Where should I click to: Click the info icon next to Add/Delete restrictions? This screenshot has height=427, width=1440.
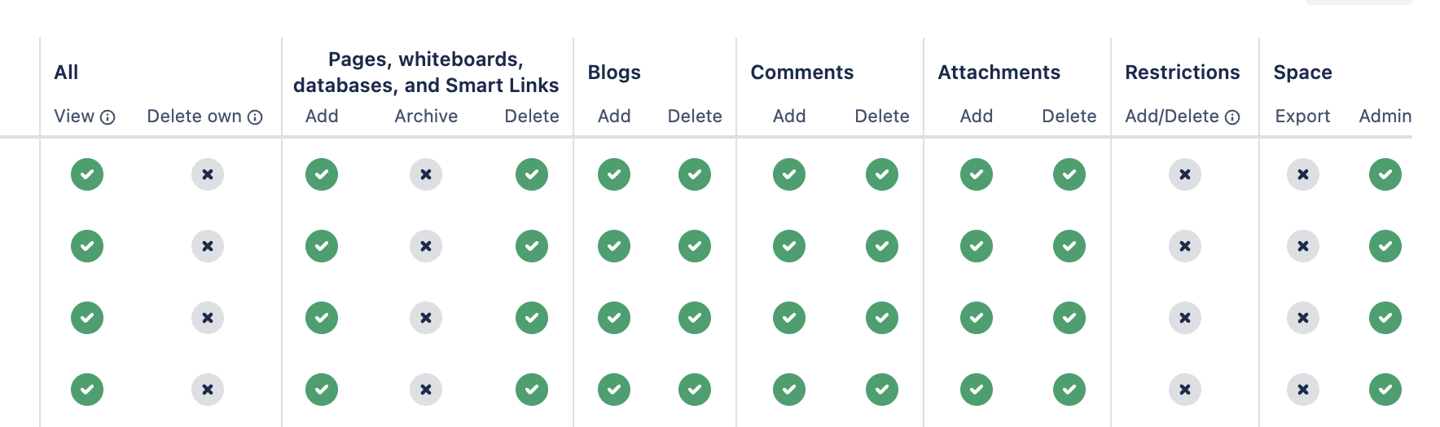(x=1232, y=117)
